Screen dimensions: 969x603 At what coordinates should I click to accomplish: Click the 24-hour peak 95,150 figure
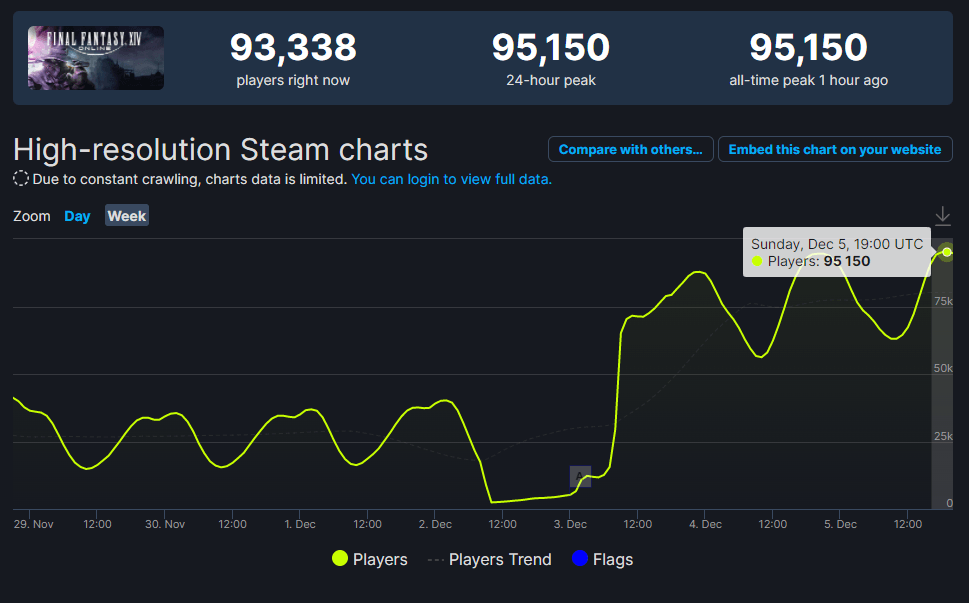click(551, 47)
